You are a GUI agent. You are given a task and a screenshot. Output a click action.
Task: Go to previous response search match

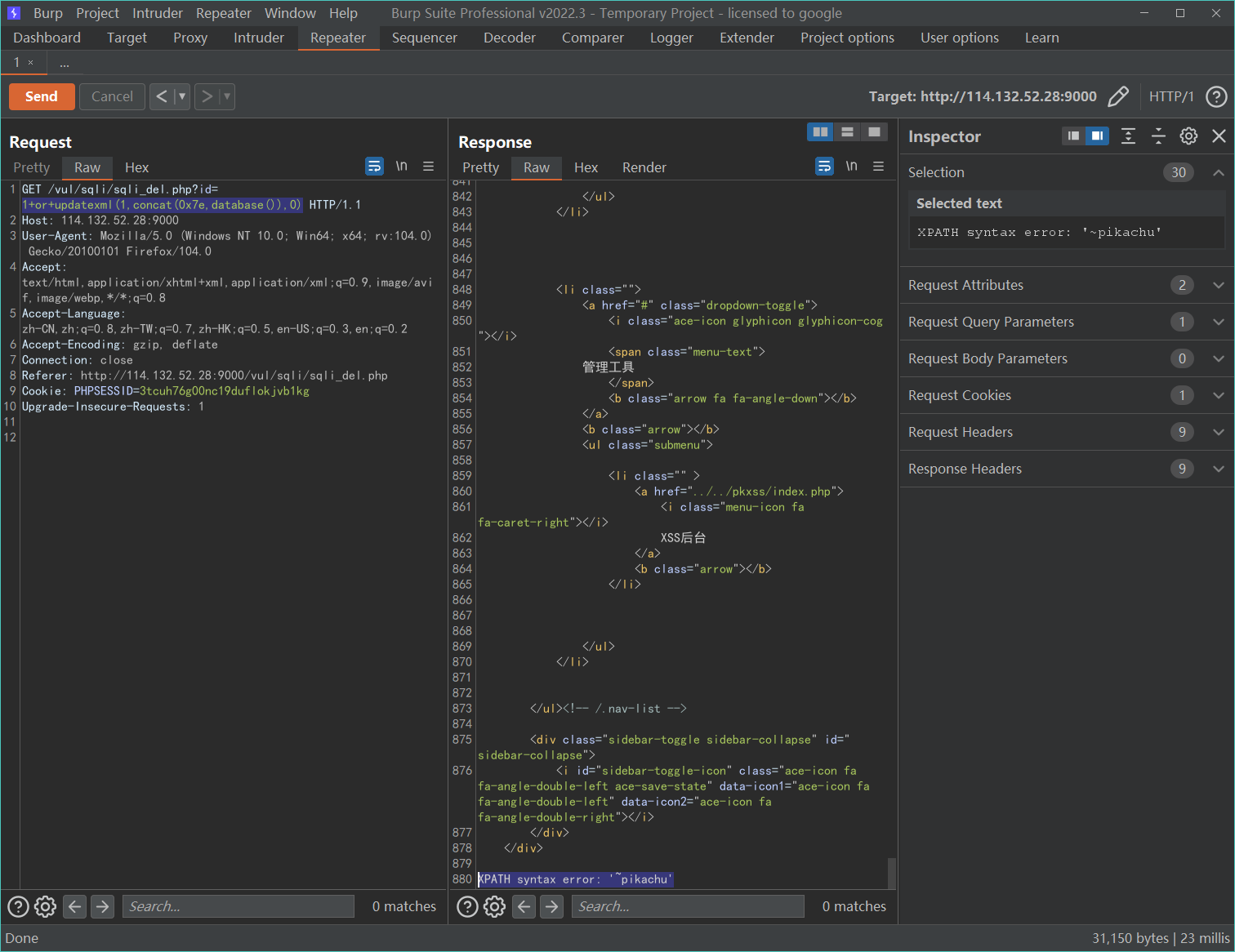pyautogui.click(x=524, y=906)
